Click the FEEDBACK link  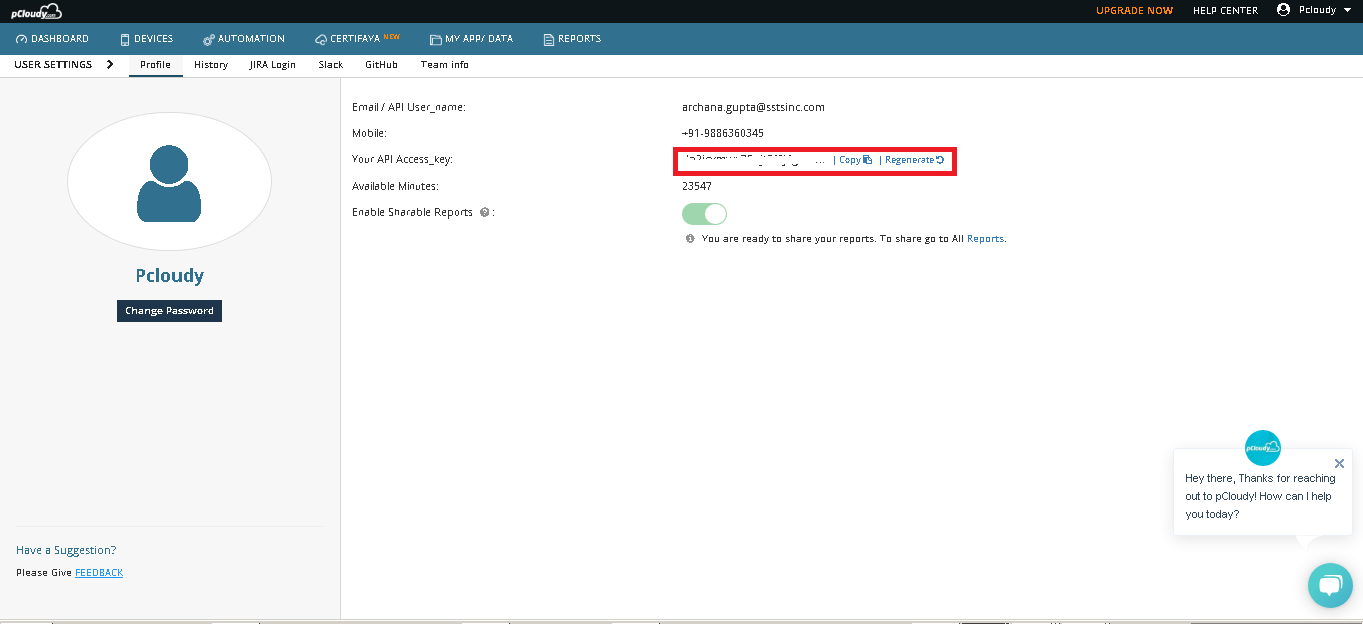(99, 573)
